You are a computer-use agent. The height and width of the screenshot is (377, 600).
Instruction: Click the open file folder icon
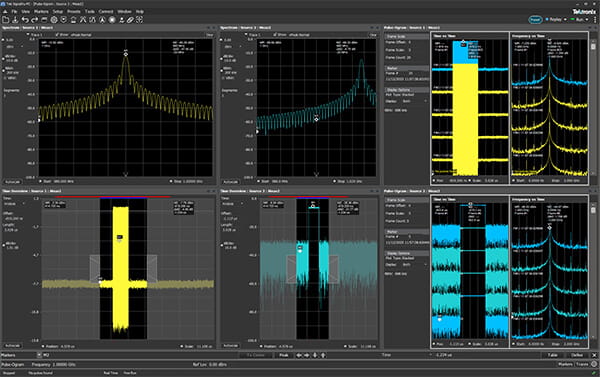coord(5,20)
